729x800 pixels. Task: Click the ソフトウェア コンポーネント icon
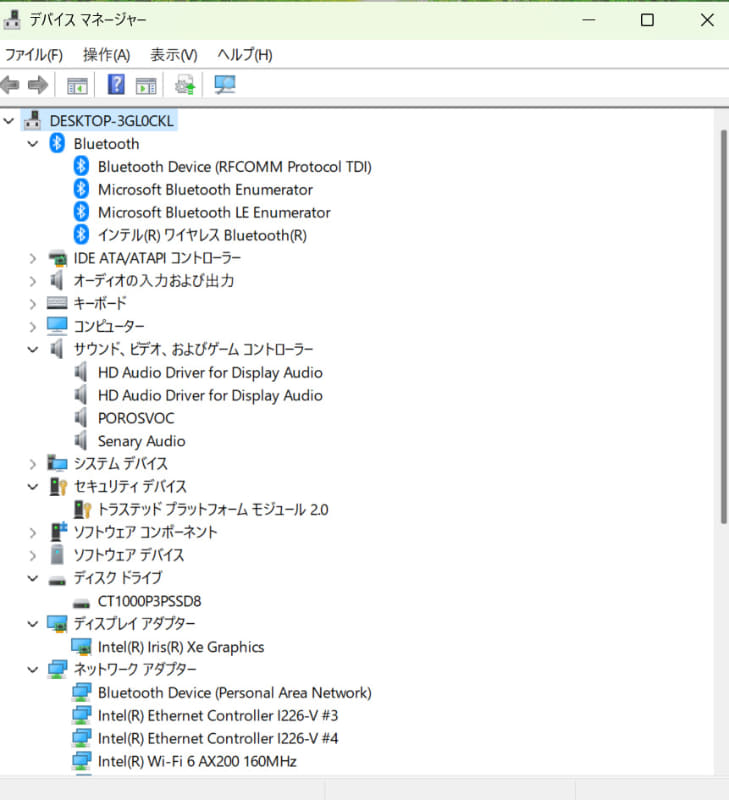[x=58, y=532]
